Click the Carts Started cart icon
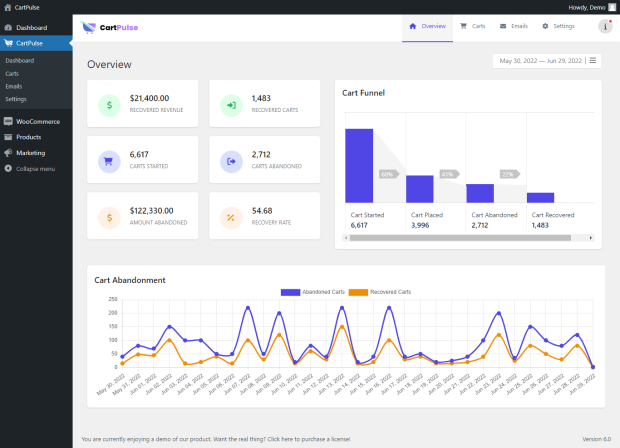 [111, 160]
